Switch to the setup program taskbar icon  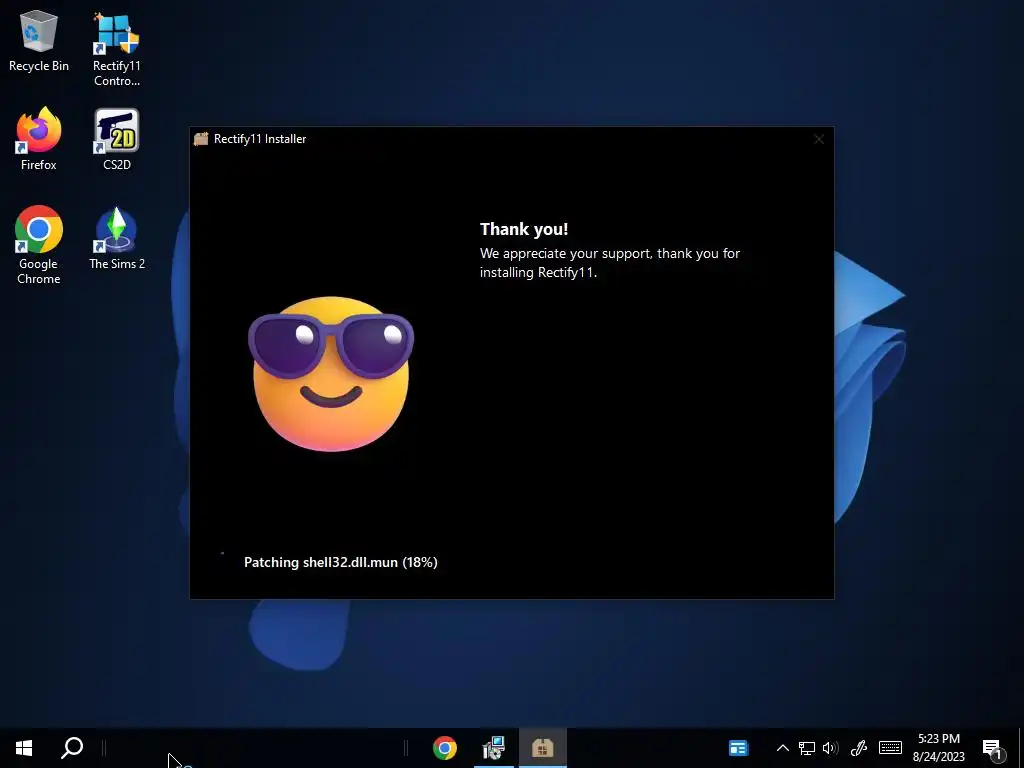[x=494, y=748]
